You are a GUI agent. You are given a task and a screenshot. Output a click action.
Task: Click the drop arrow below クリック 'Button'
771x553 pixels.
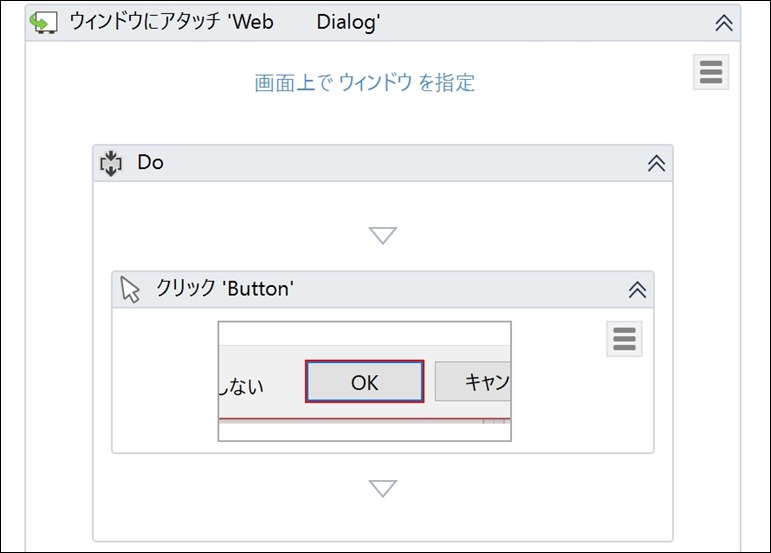pos(383,489)
